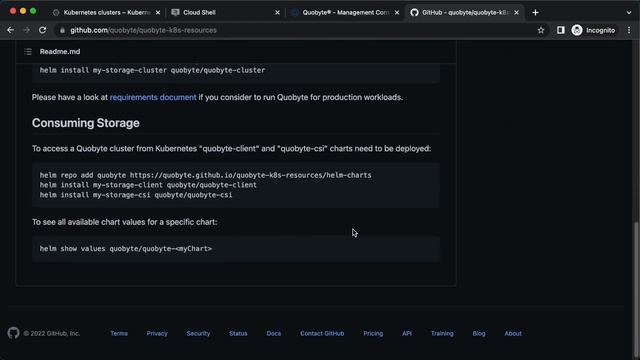The image size is (640, 360).
Task: Open the Training footer link
Action: coord(442,333)
